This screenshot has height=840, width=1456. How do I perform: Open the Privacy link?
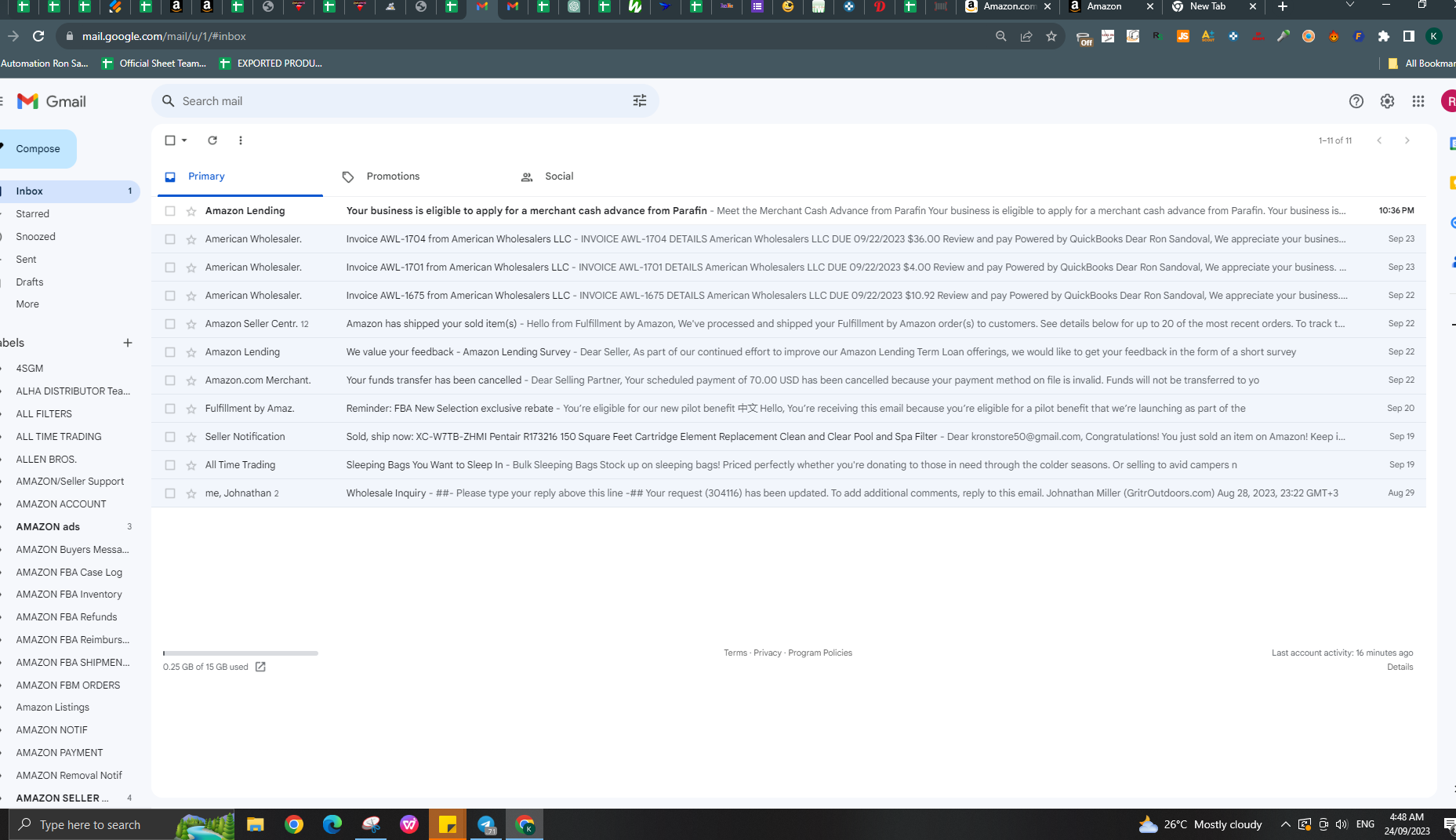click(x=768, y=653)
